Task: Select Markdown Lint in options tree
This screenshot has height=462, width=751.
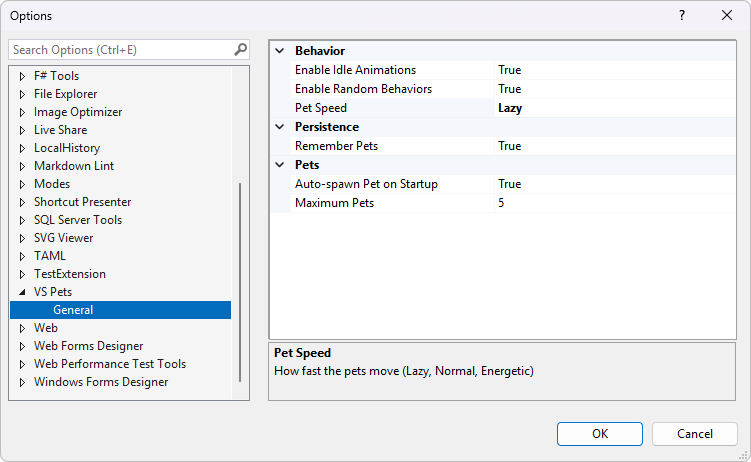Action: coord(74,166)
